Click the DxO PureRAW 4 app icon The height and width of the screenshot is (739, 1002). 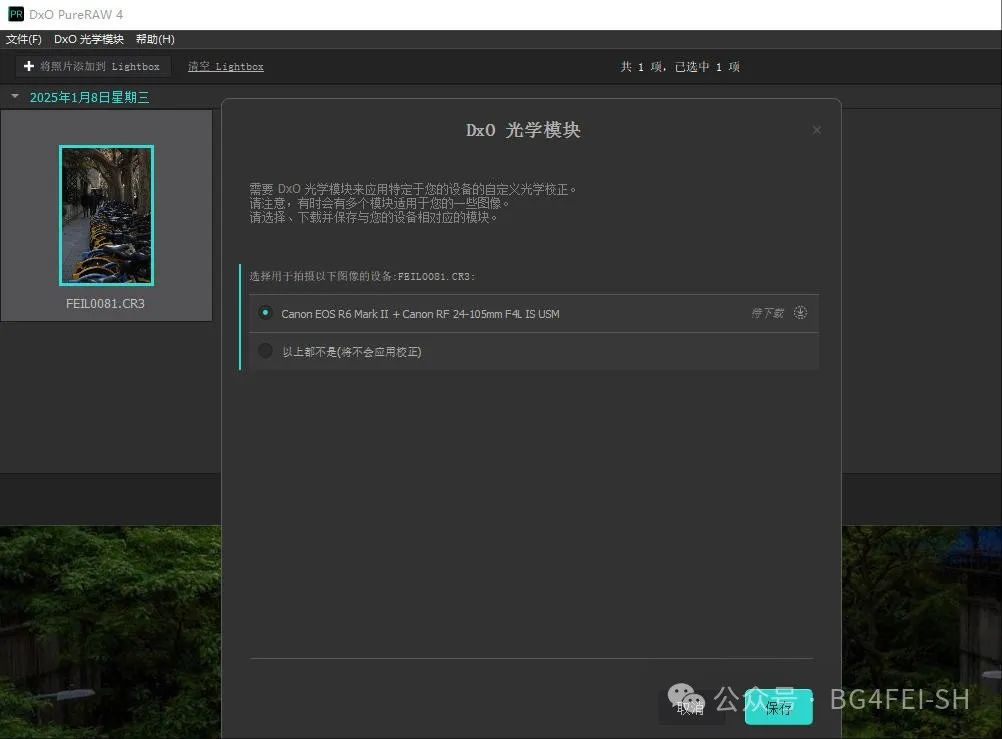tap(16, 14)
